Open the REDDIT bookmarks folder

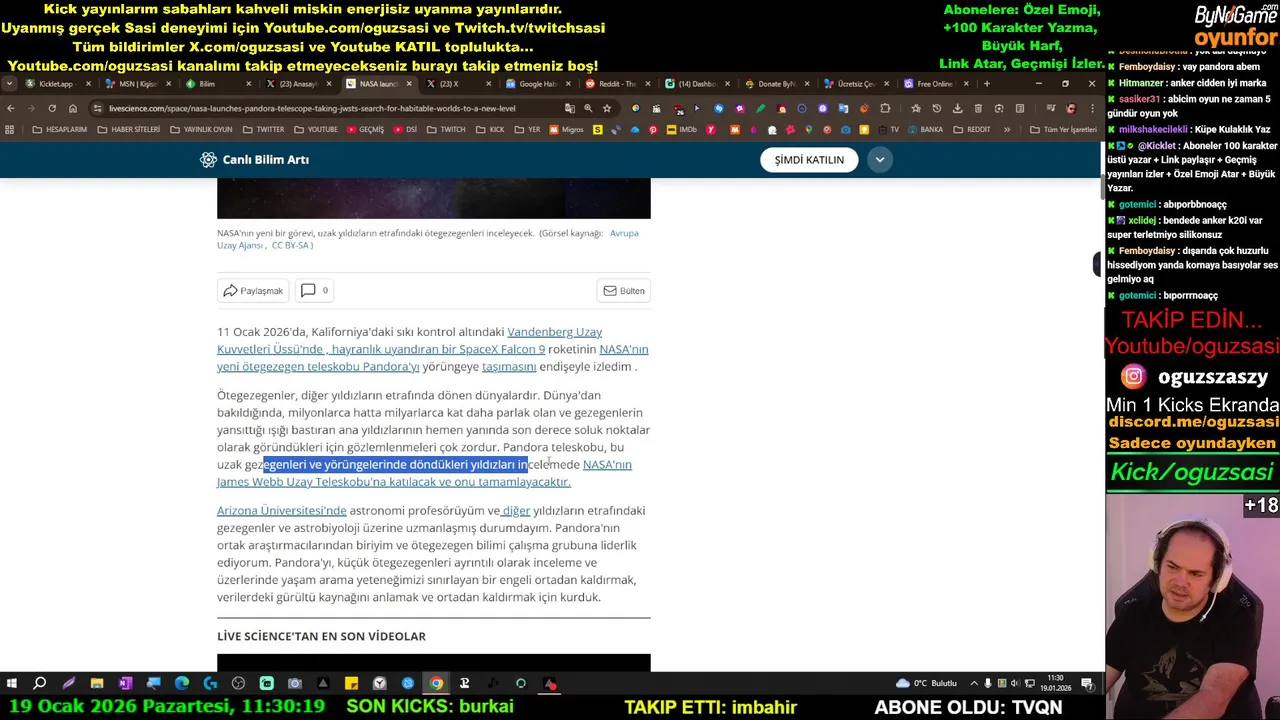[x=972, y=130]
